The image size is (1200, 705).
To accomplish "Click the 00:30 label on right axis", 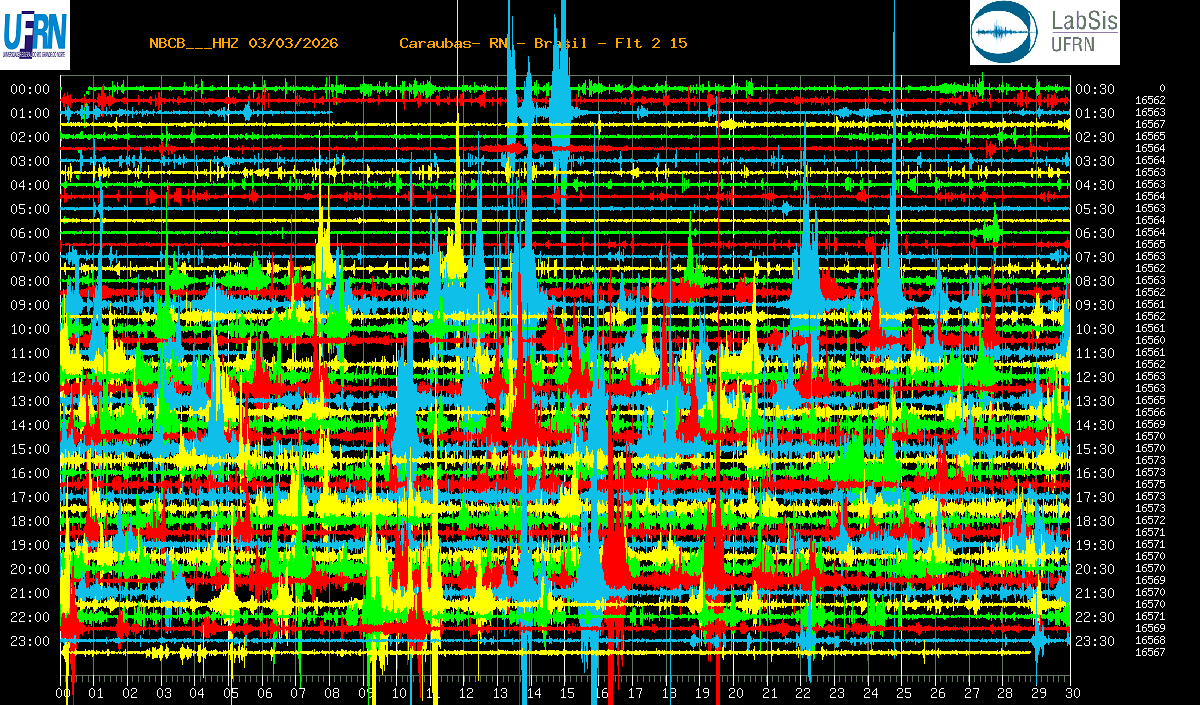I will tap(1094, 89).
